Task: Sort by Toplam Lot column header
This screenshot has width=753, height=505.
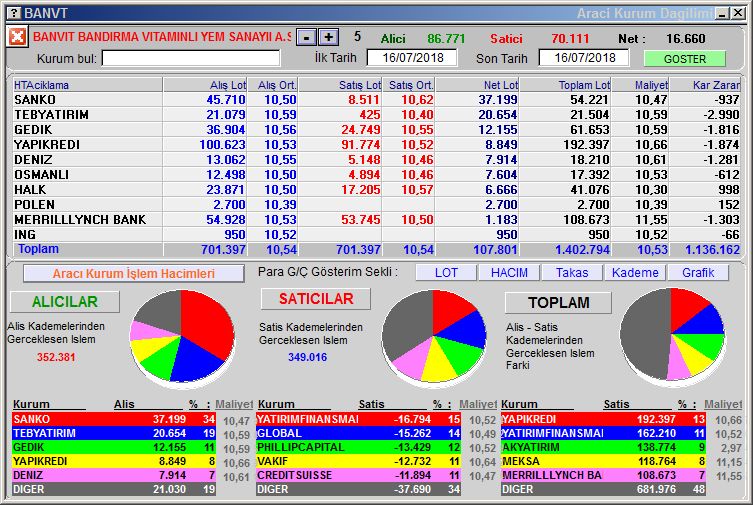Action: coord(565,85)
